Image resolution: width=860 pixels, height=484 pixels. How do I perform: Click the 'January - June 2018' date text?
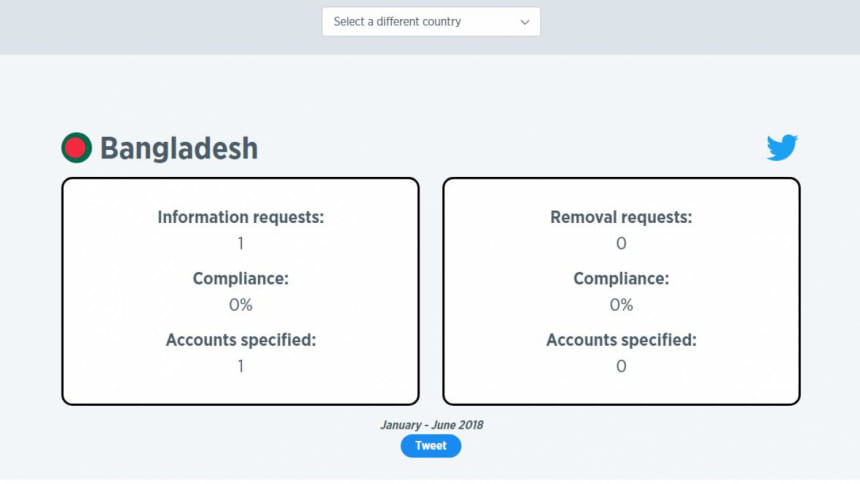click(431, 425)
